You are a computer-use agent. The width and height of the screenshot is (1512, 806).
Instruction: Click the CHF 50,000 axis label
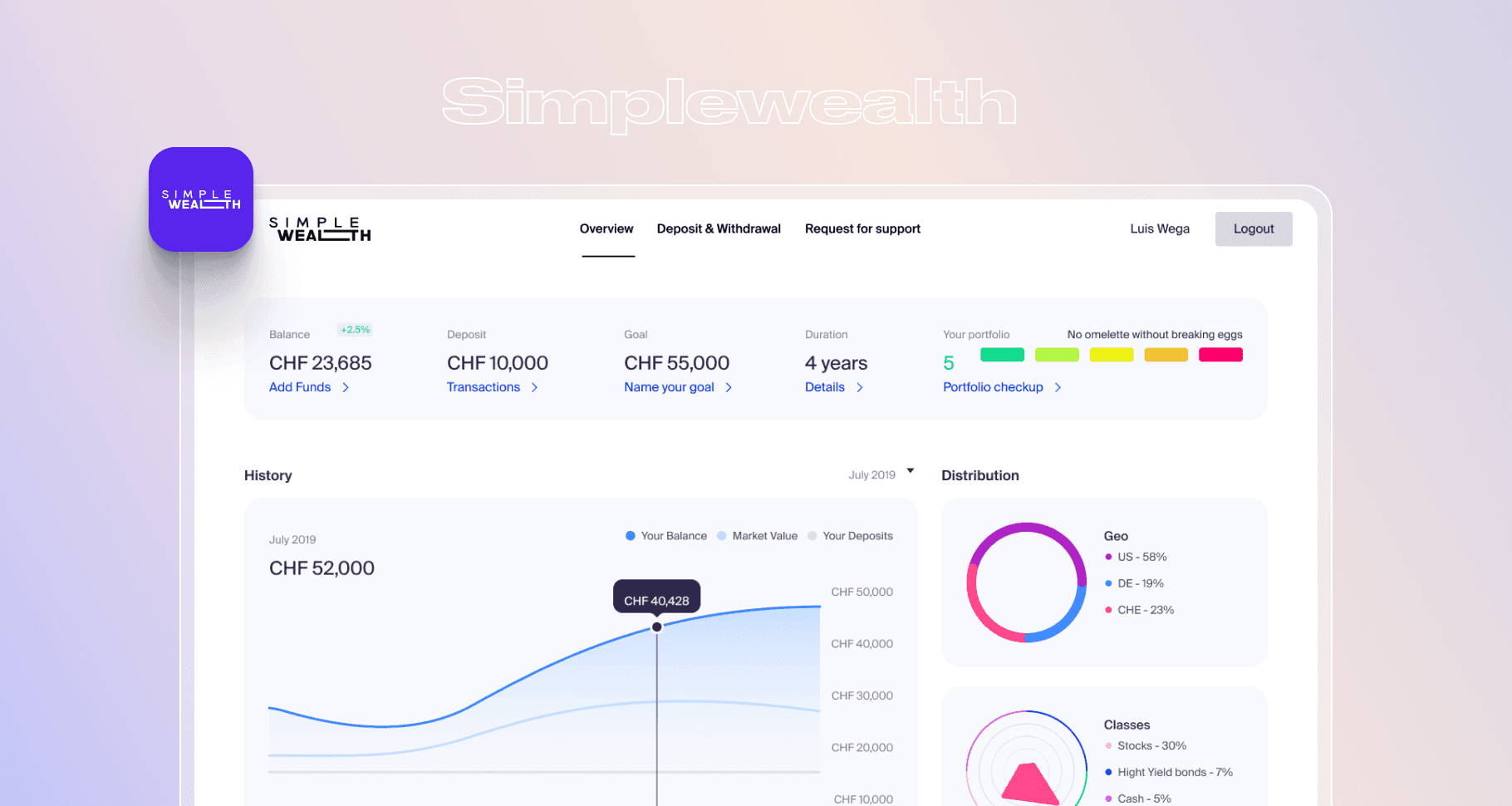tap(862, 592)
